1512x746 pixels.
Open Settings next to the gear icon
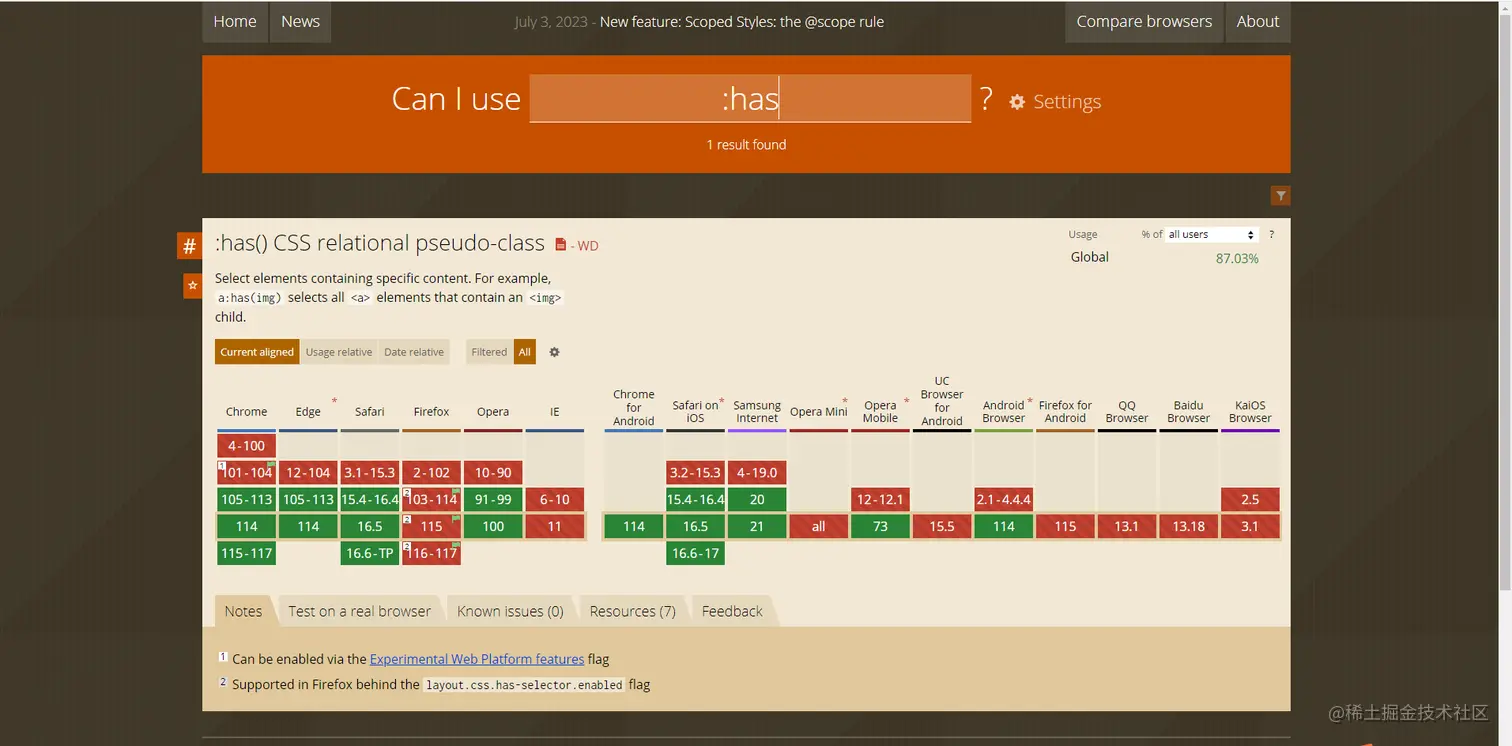[1066, 102]
